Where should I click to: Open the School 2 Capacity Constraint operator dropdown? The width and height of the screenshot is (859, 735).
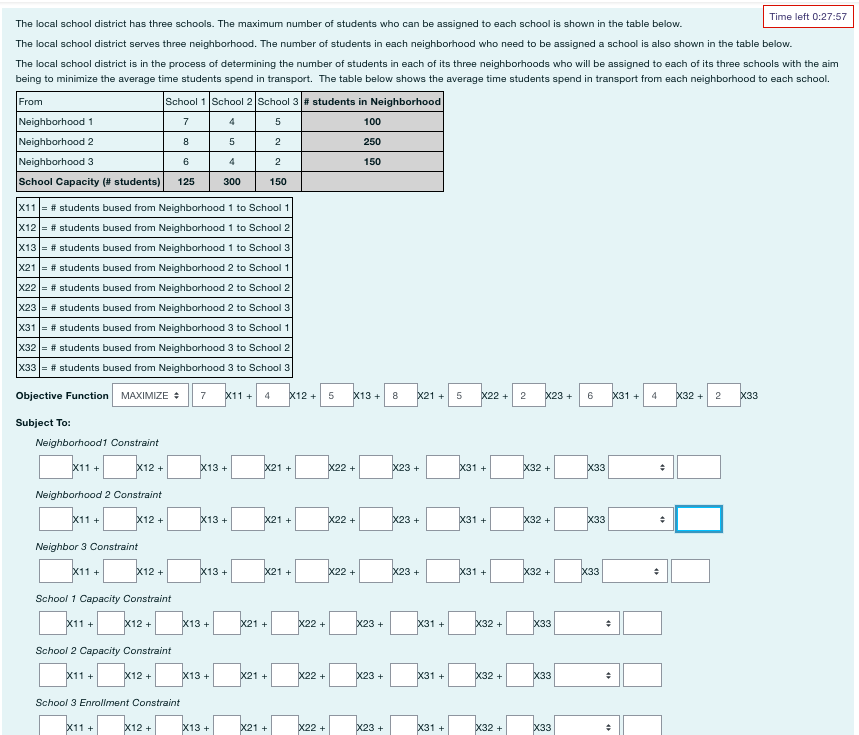click(587, 675)
